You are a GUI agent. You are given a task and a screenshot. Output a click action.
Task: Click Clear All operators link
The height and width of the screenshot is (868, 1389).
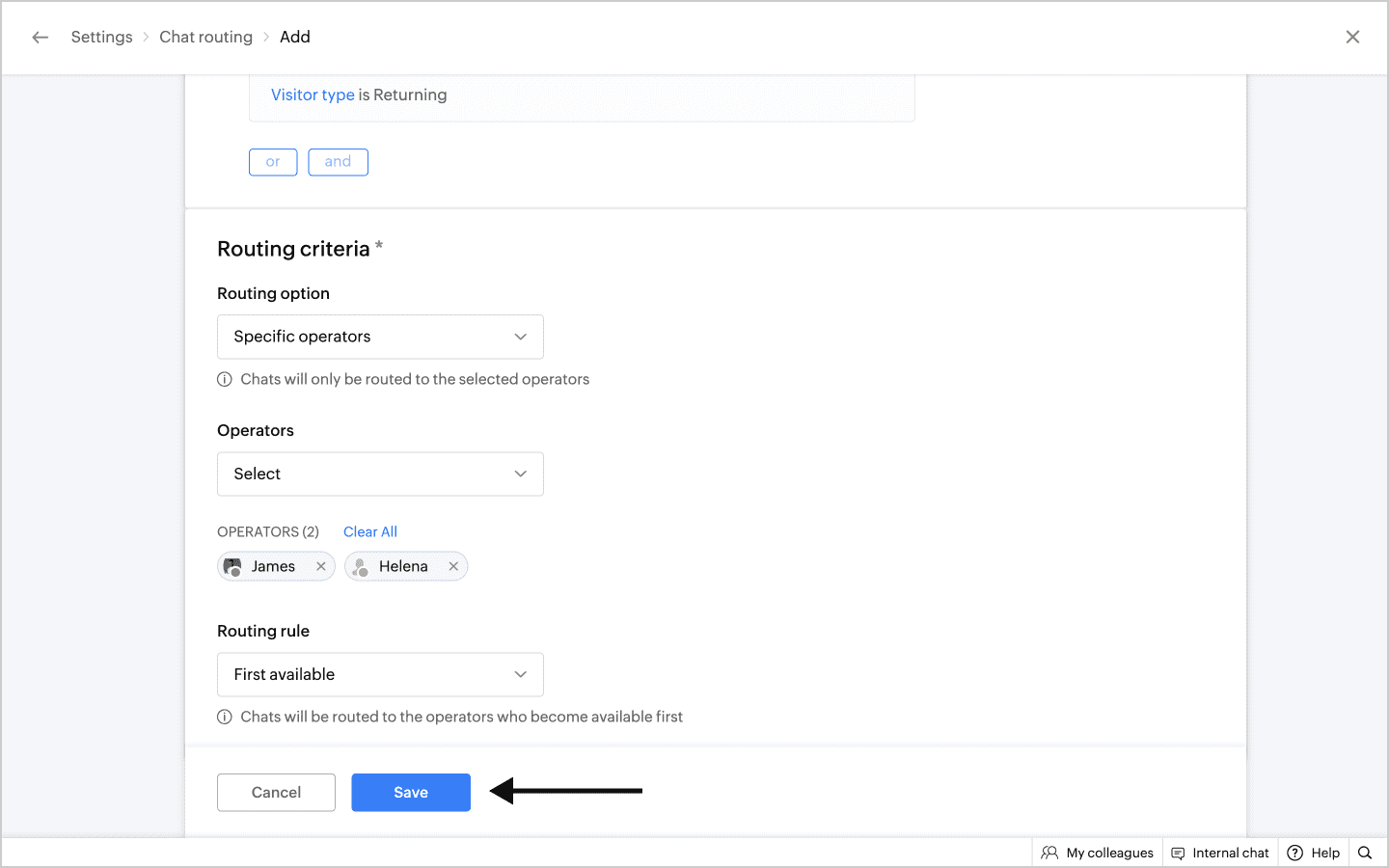(370, 531)
